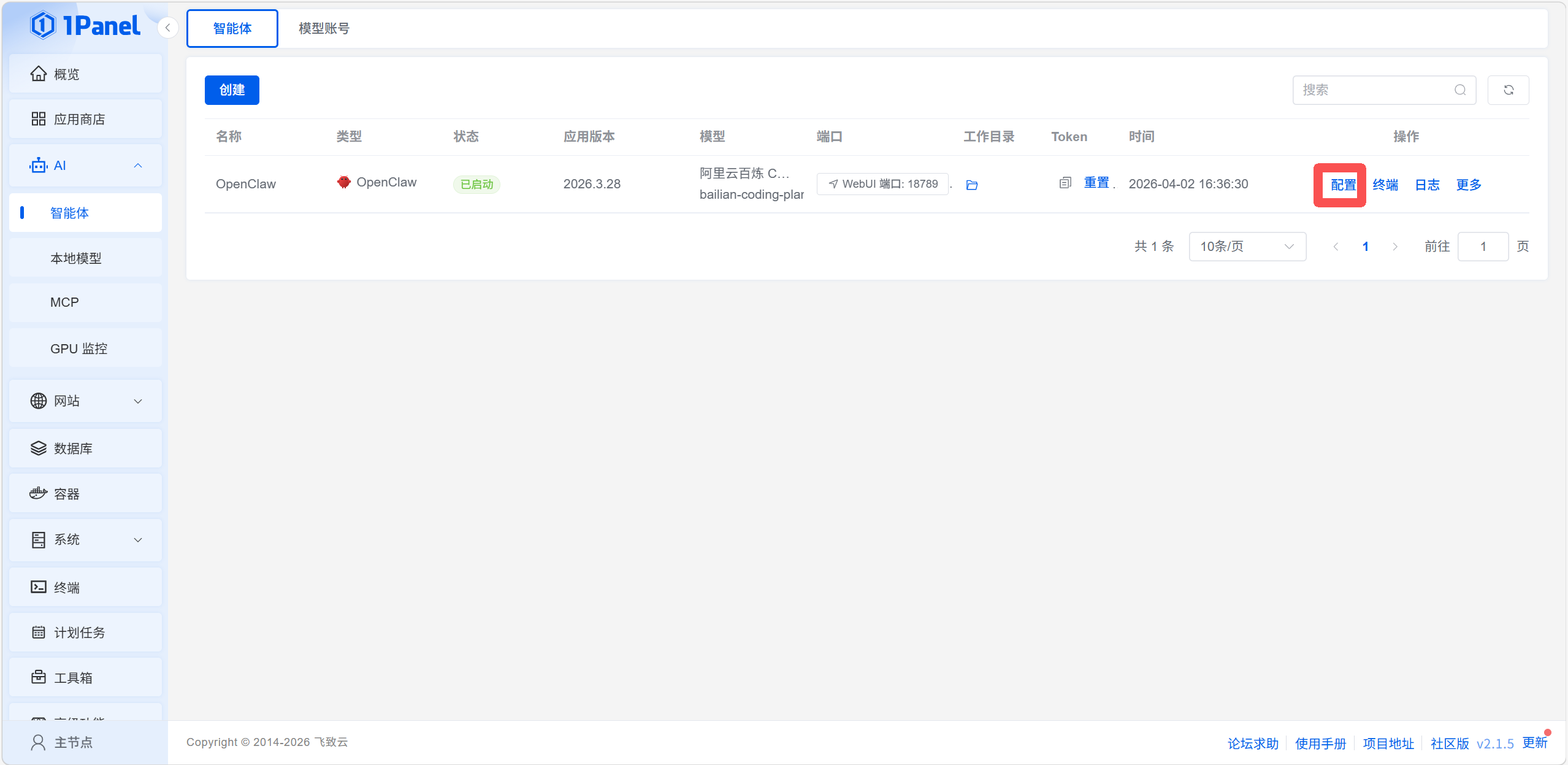The image size is (1568, 765).
Task: Expand the 网站 sidebar submenu
Action: pyautogui.click(x=138, y=401)
